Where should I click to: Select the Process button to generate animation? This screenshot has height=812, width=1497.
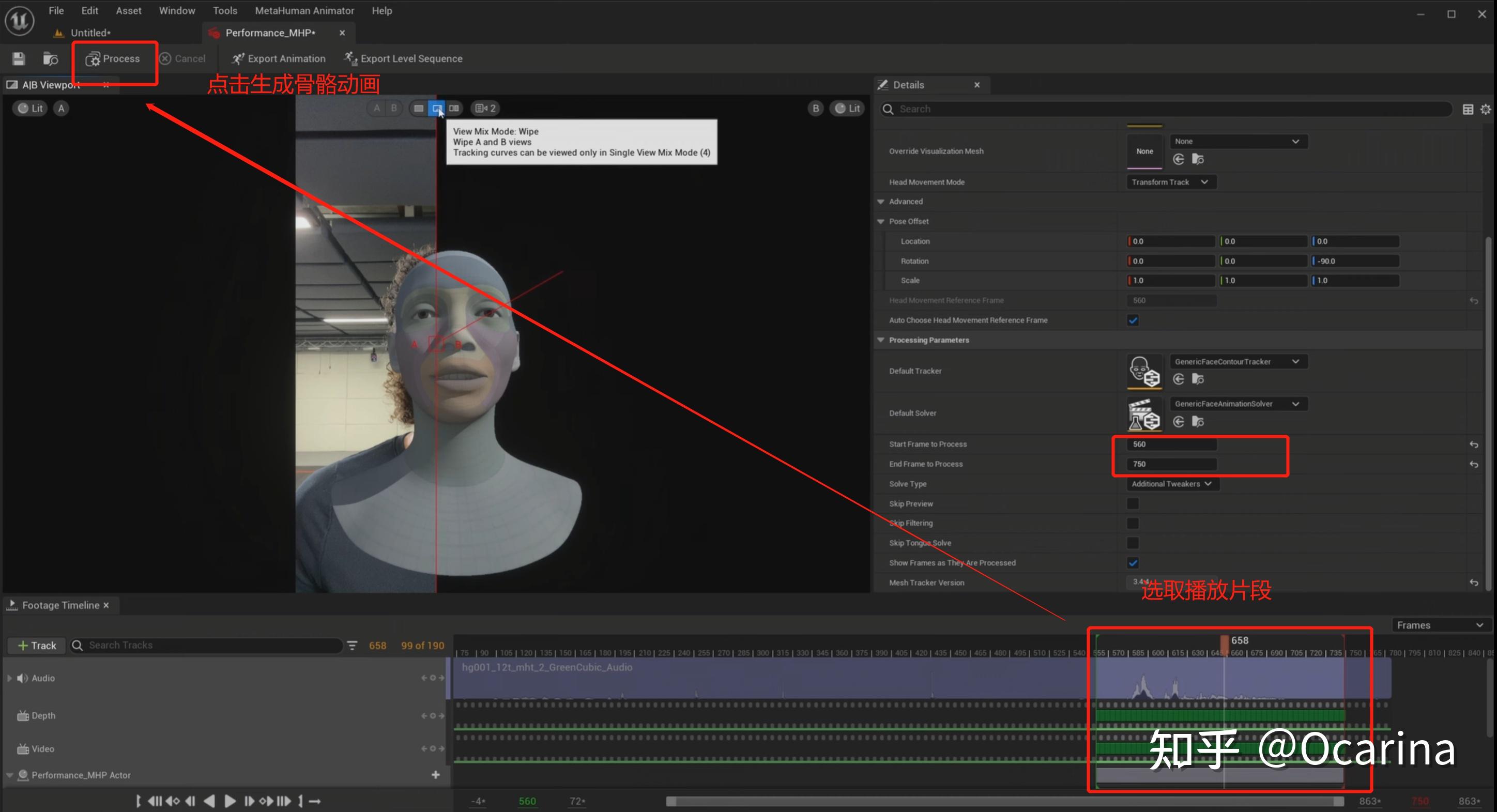114,58
